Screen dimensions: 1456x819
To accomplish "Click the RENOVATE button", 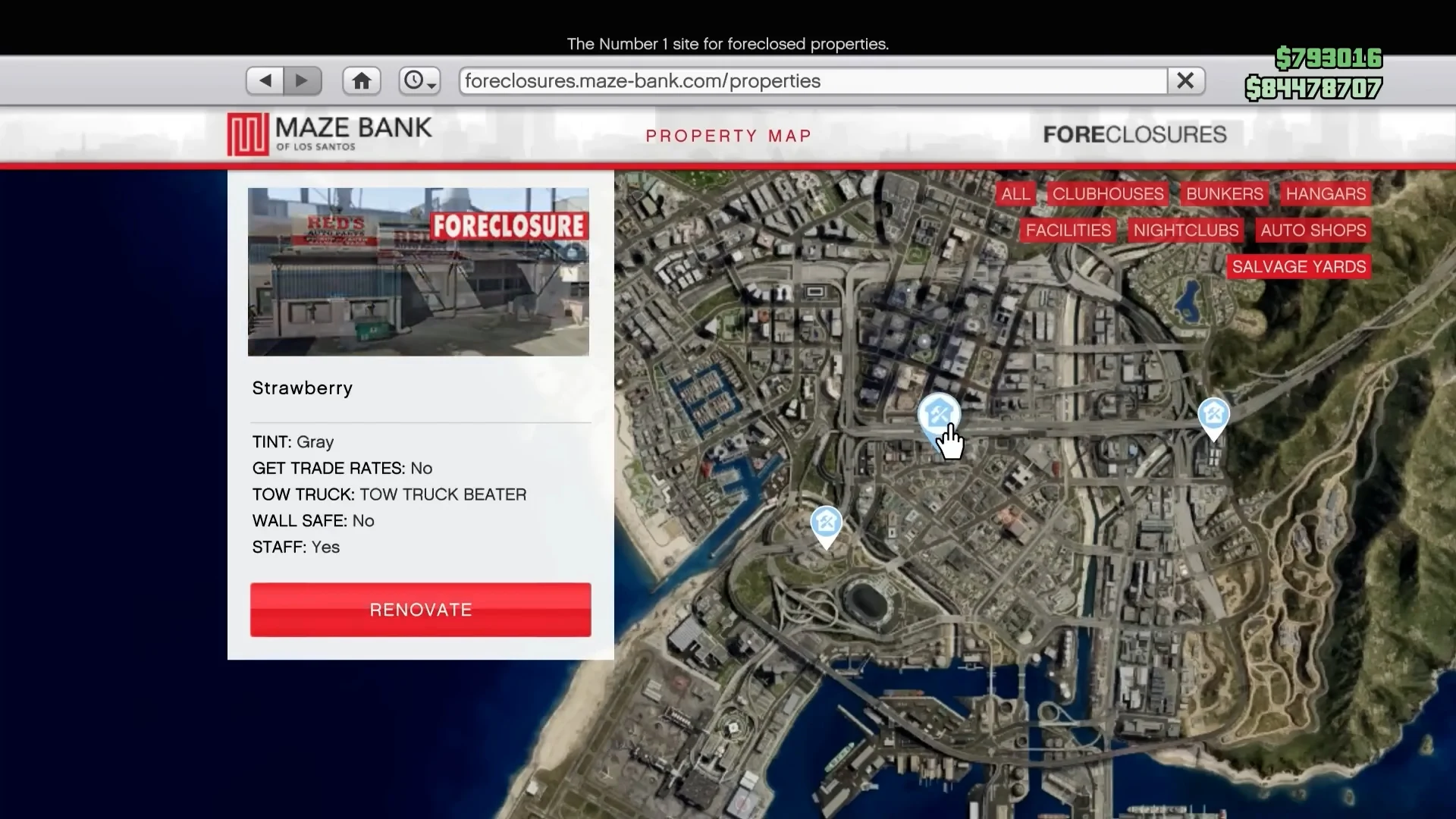I will point(421,610).
